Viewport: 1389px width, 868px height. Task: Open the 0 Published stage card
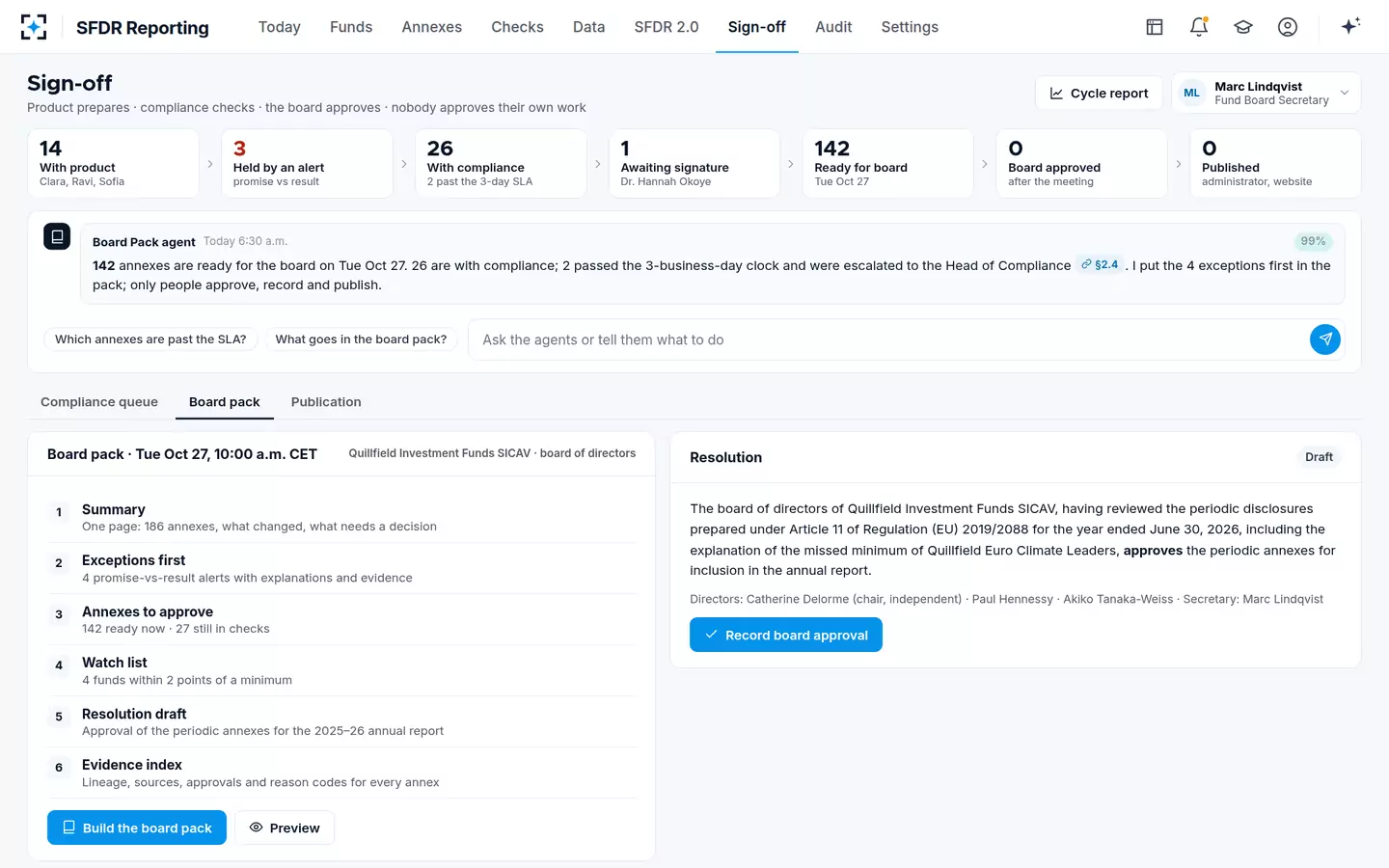[1275, 164]
